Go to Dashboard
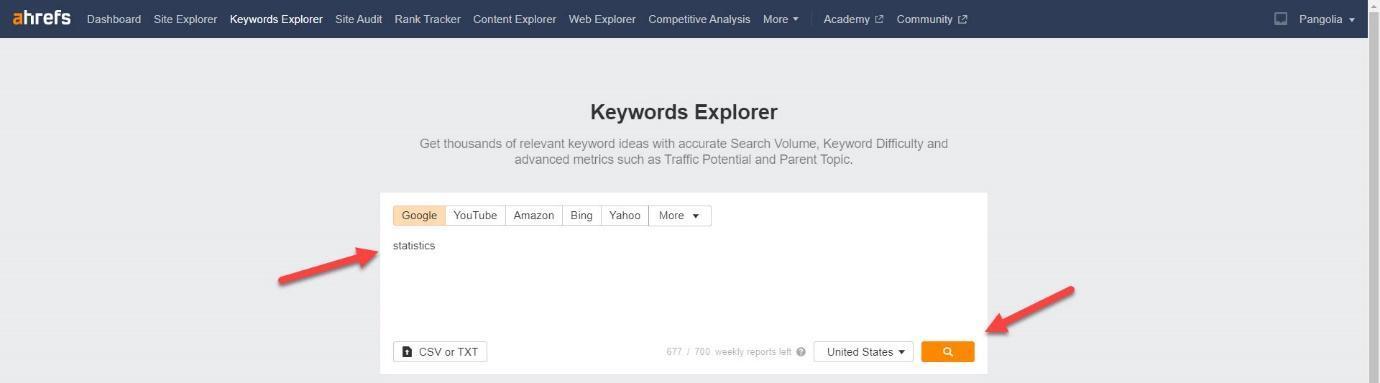The width and height of the screenshot is (1380, 383). pos(114,19)
